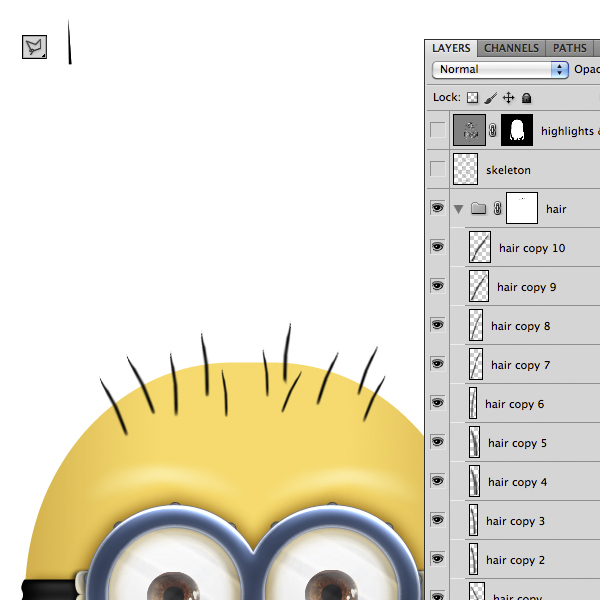Click the chain link on hair group
The image size is (600, 600).
coord(497,209)
